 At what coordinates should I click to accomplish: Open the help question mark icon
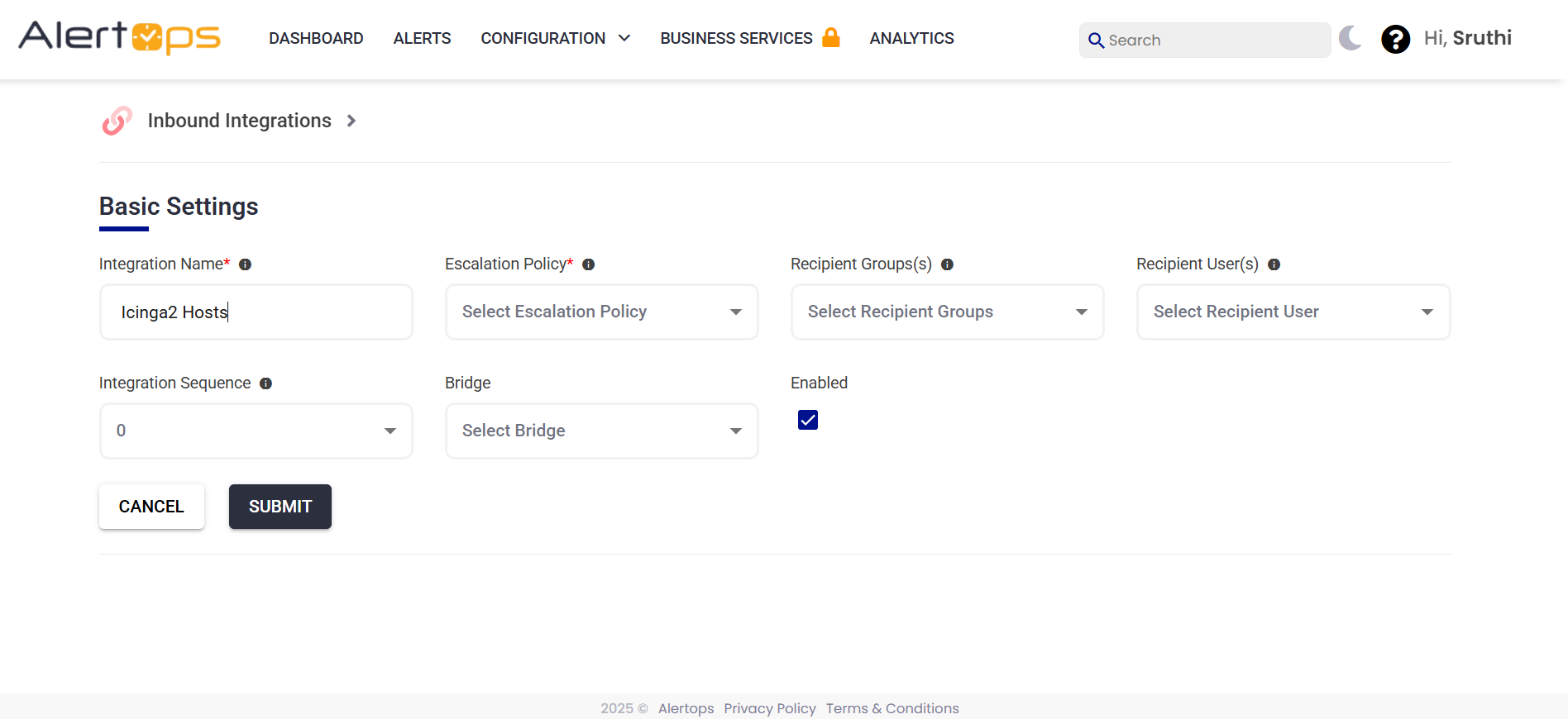[1395, 39]
